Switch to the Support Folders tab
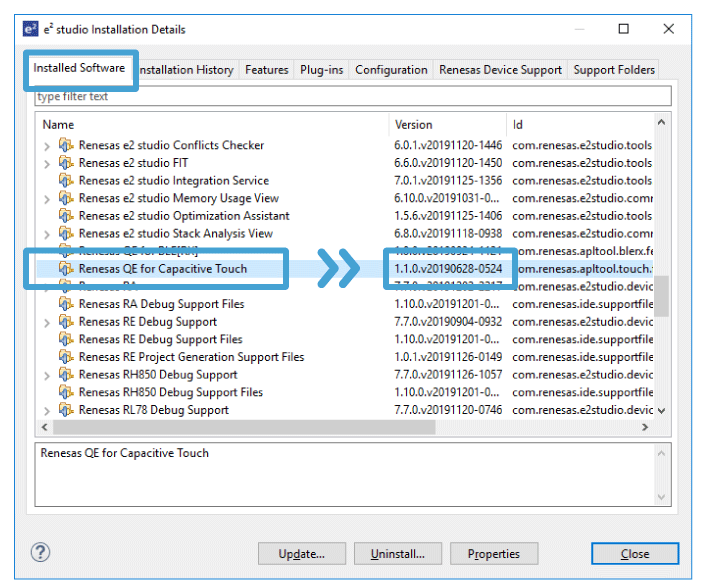Viewport: 714px width, 586px height. pos(614,70)
